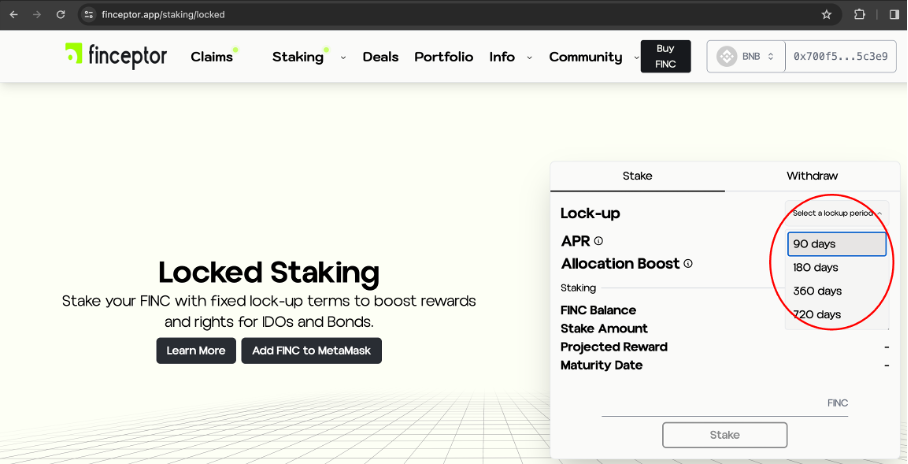The width and height of the screenshot is (908, 464).
Task: Click the Buy FINC button
Action: click(665, 56)
